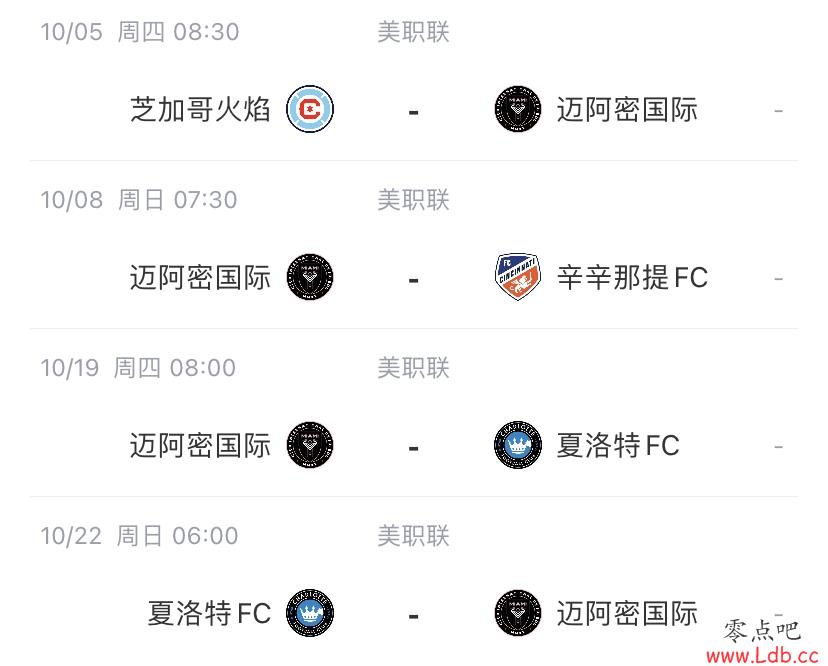
Task: Tap the 10/19 周四 08:00 match time
Action: coord(138,368)
